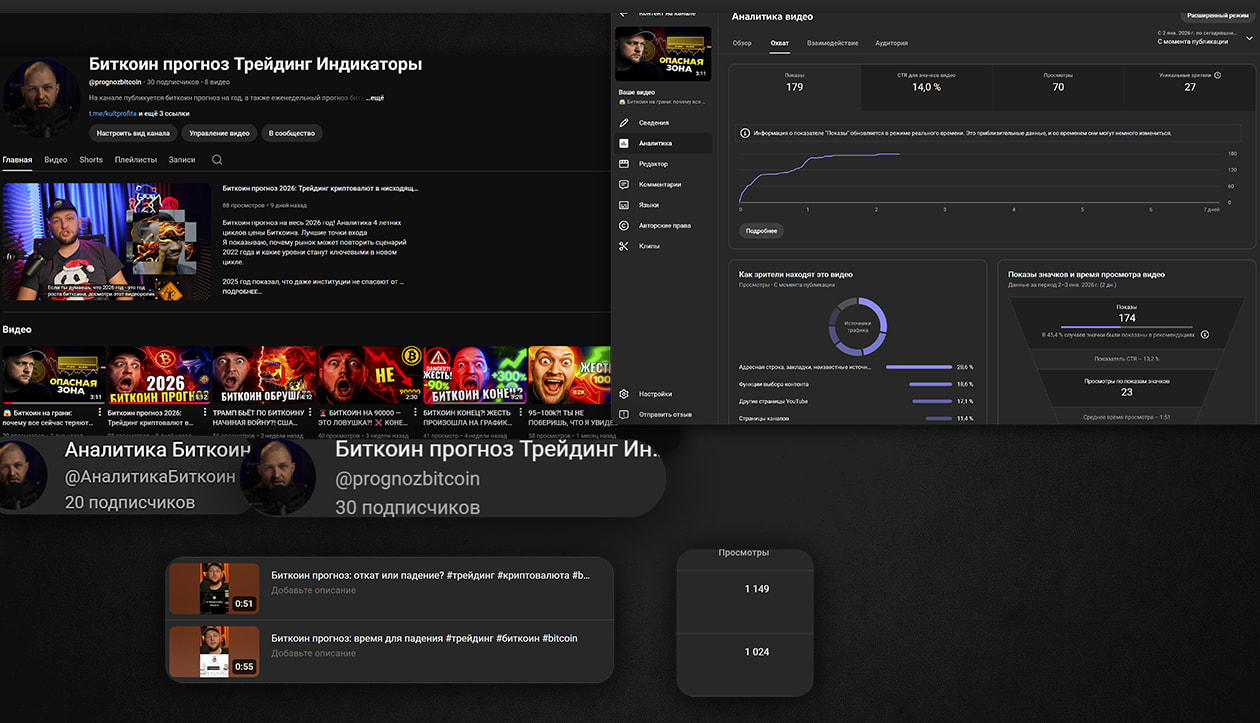Open the Shorts tab on channel page
Screen dimensions: 1260x723
[91, 160]
